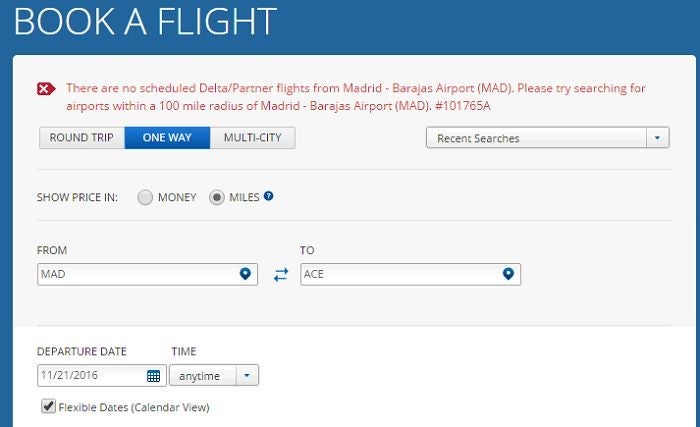Click location pin icon in TO field
Image resolution: width=700 pixels, height=427 pixels.
coord(508,274)
